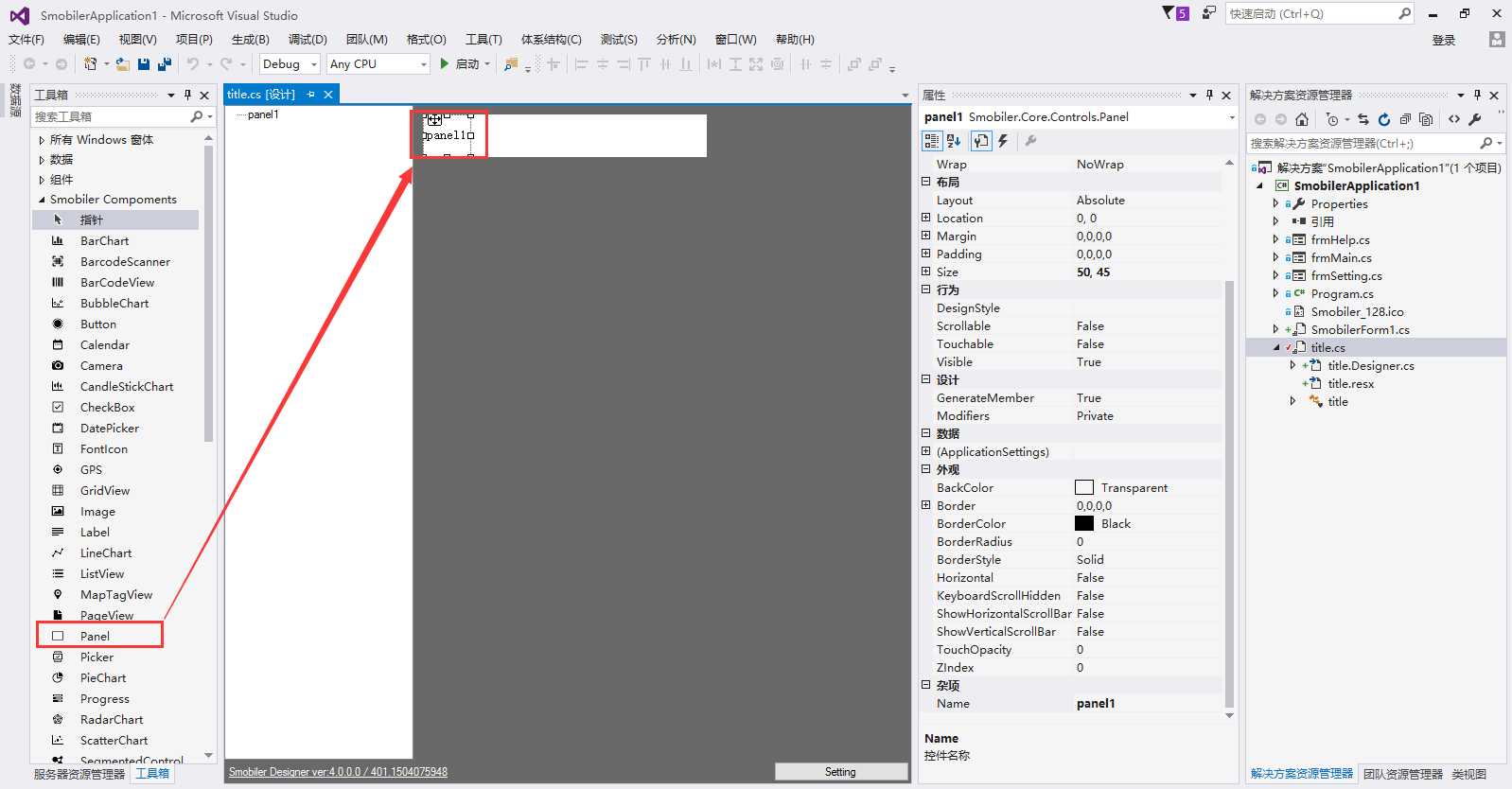Show properties in categorized view
Screen dimensions: 1512x789
pos(932,141)
